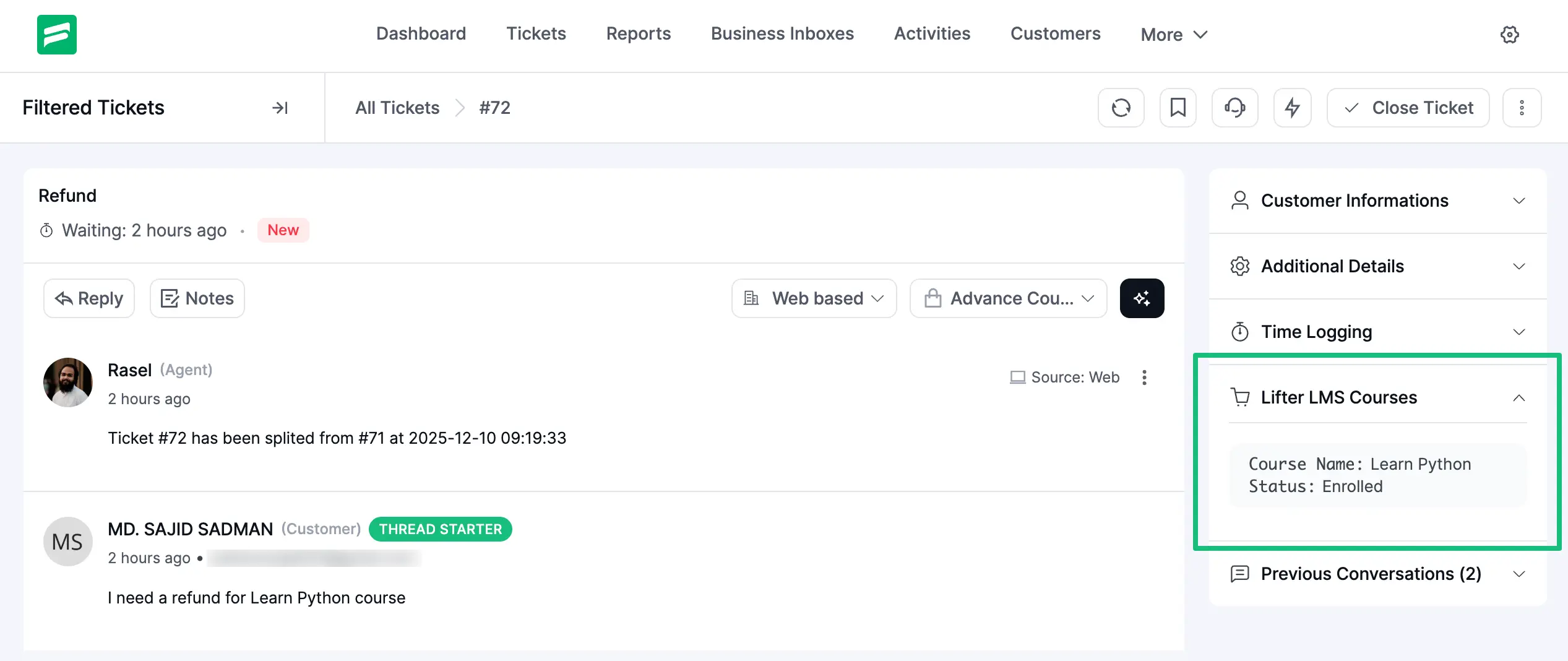Open the Web based dropdown

click(813, 298)
